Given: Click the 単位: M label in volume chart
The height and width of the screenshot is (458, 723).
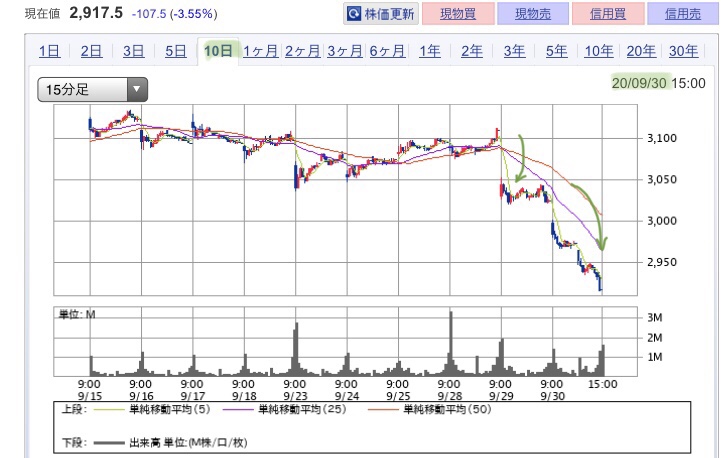Looking at the screenshot, I should point(77,315).
